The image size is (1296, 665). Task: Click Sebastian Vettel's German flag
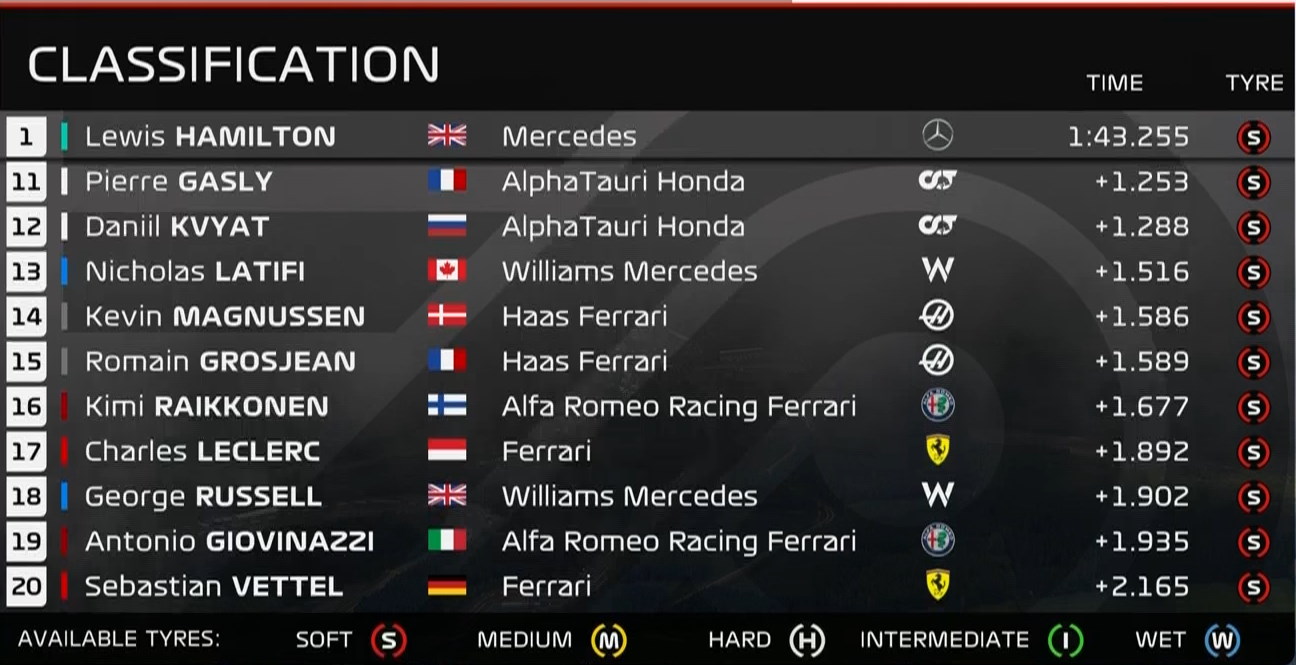(447, 586)
